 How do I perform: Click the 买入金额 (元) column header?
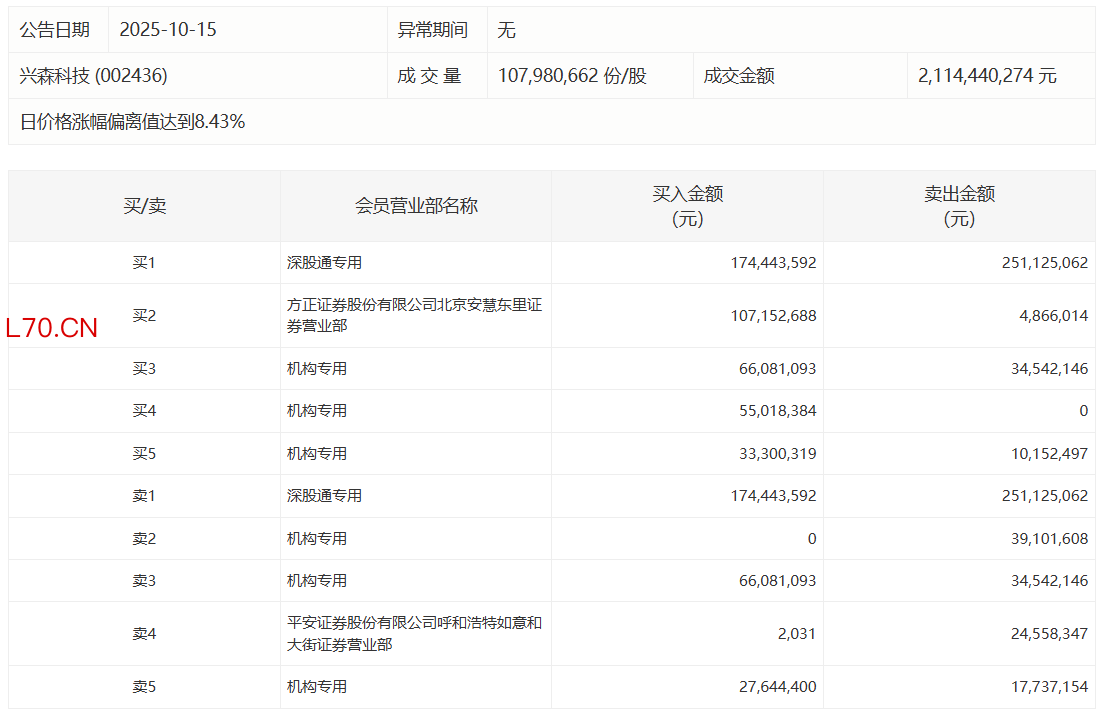pyautogui.click(x=687, y=206)
